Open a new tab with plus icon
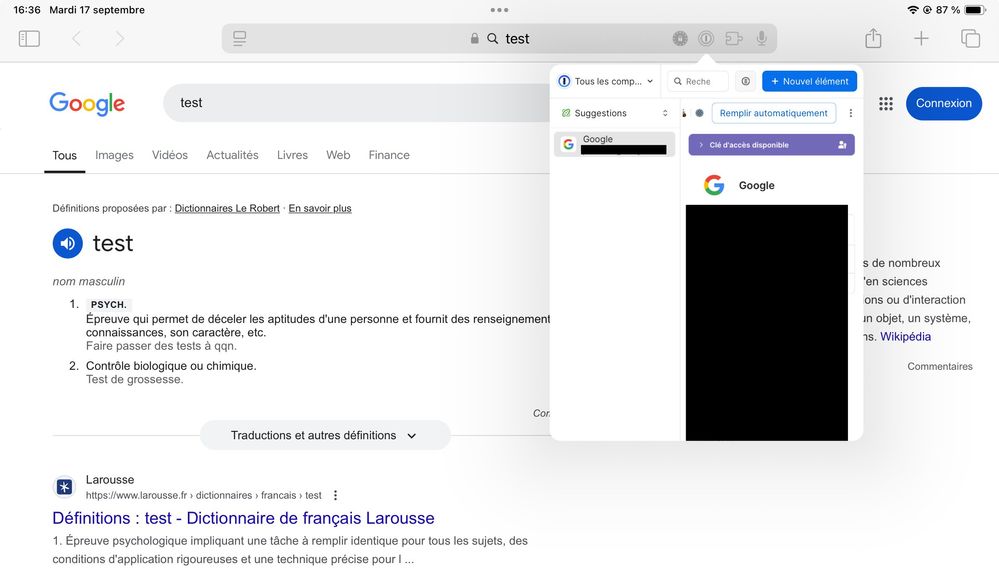The height and width of the screenshot is (571, 999). [x=921, y=39]
